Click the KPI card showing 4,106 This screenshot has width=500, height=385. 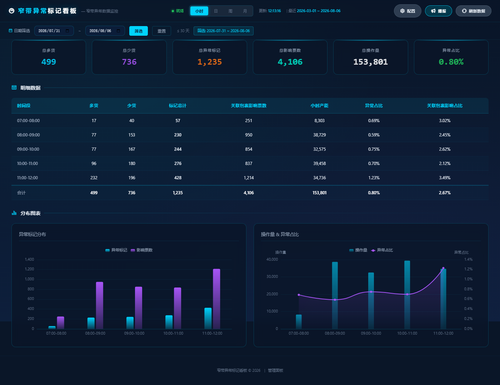click(x=290, y=57)
